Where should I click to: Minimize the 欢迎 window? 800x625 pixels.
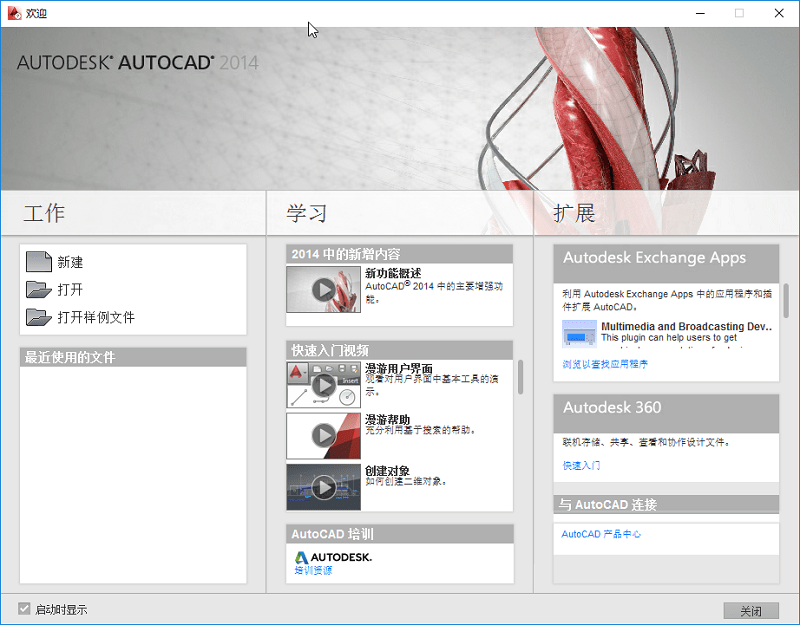(701, 13)
